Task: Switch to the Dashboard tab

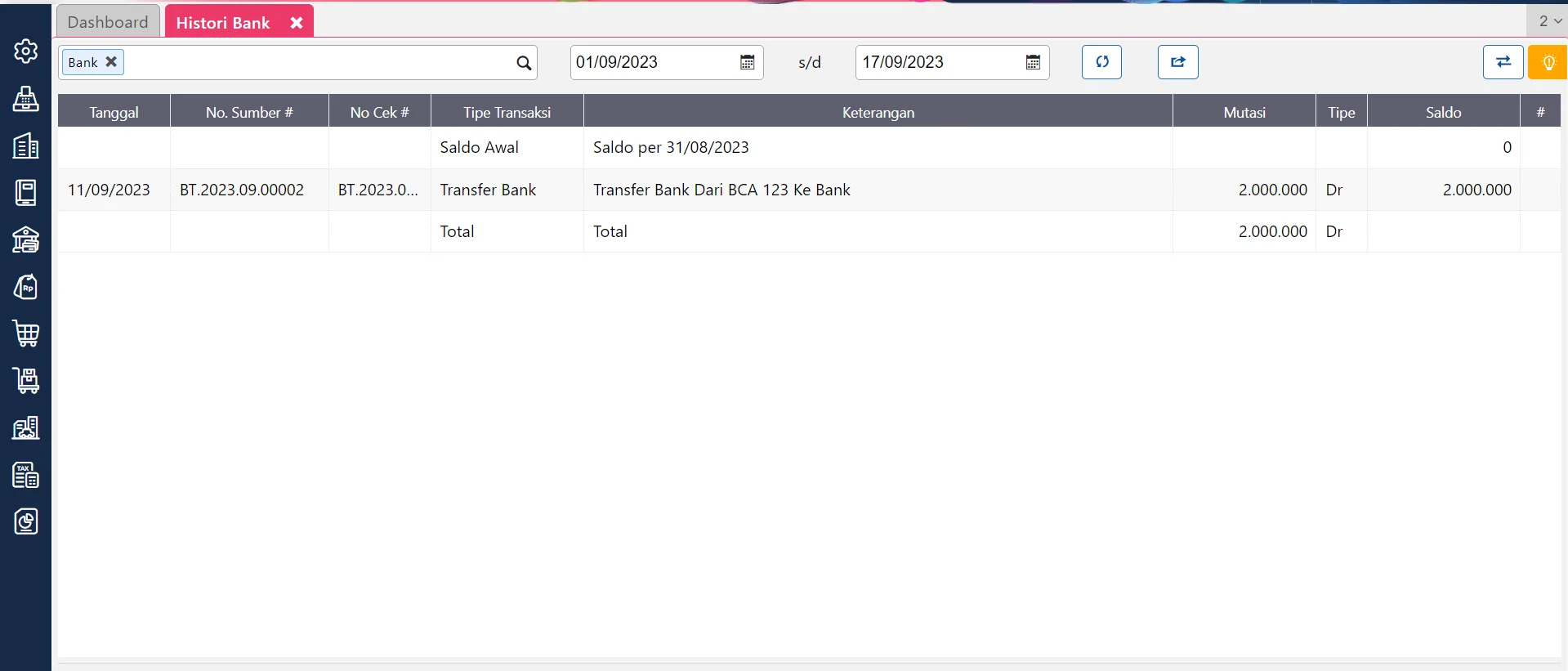Action: pos(108,22)
